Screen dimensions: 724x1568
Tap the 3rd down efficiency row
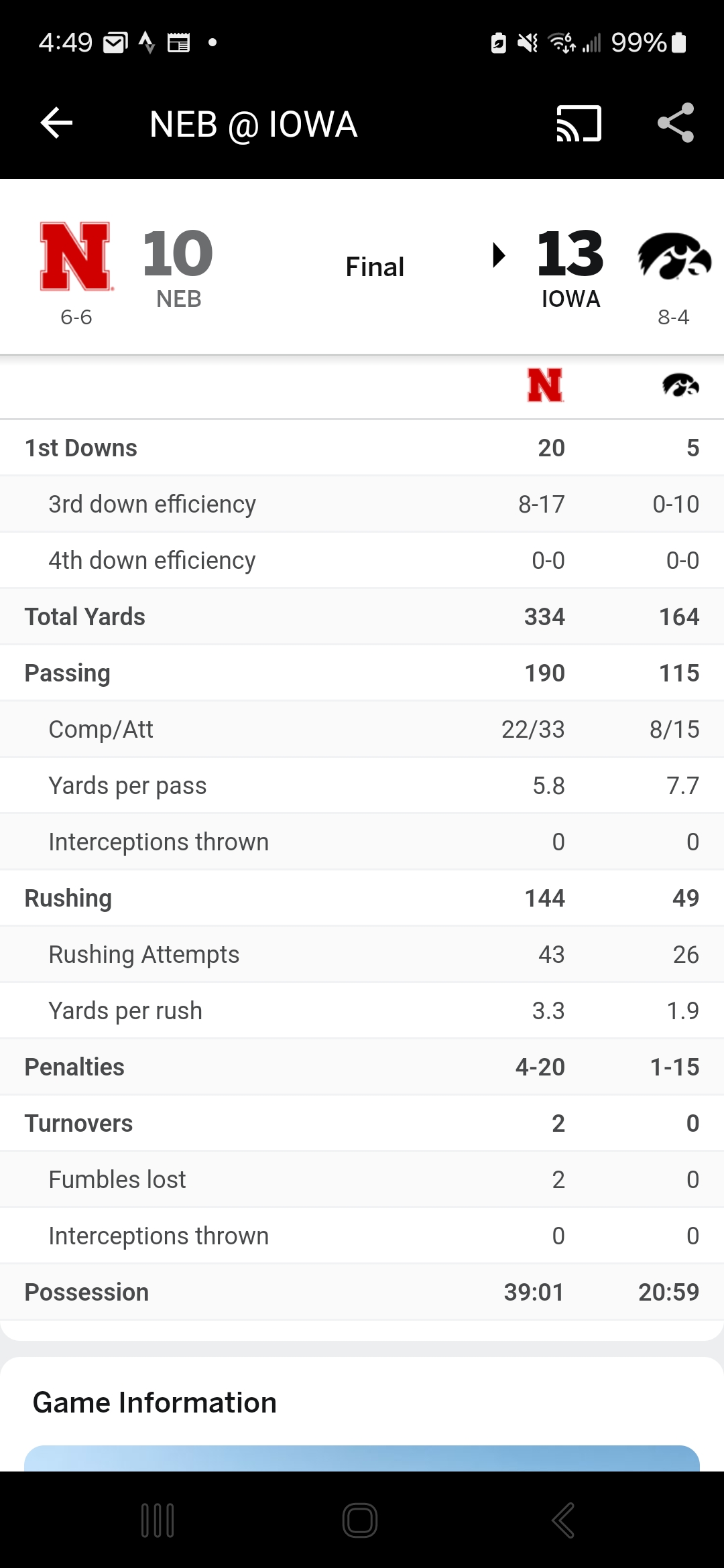(x=362, y=504)
